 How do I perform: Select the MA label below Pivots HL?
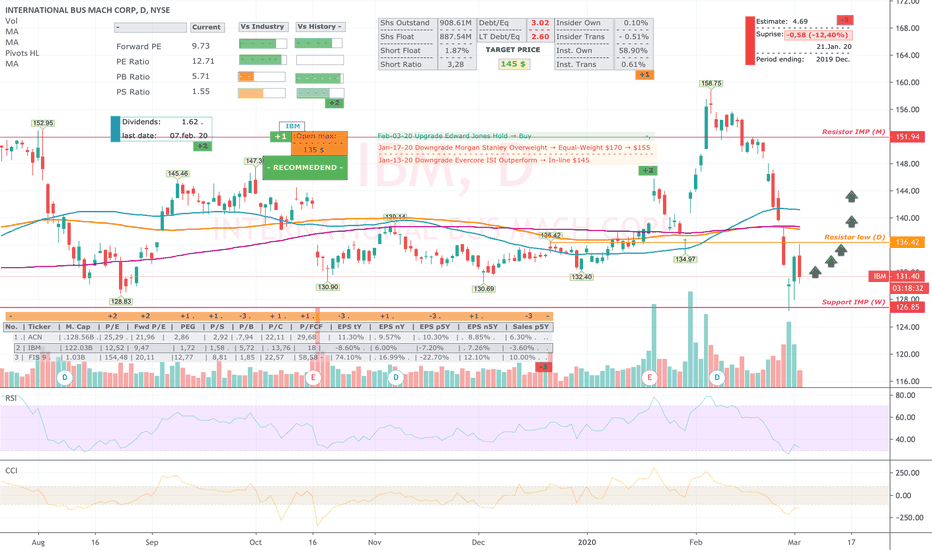[x=12, y=64]
